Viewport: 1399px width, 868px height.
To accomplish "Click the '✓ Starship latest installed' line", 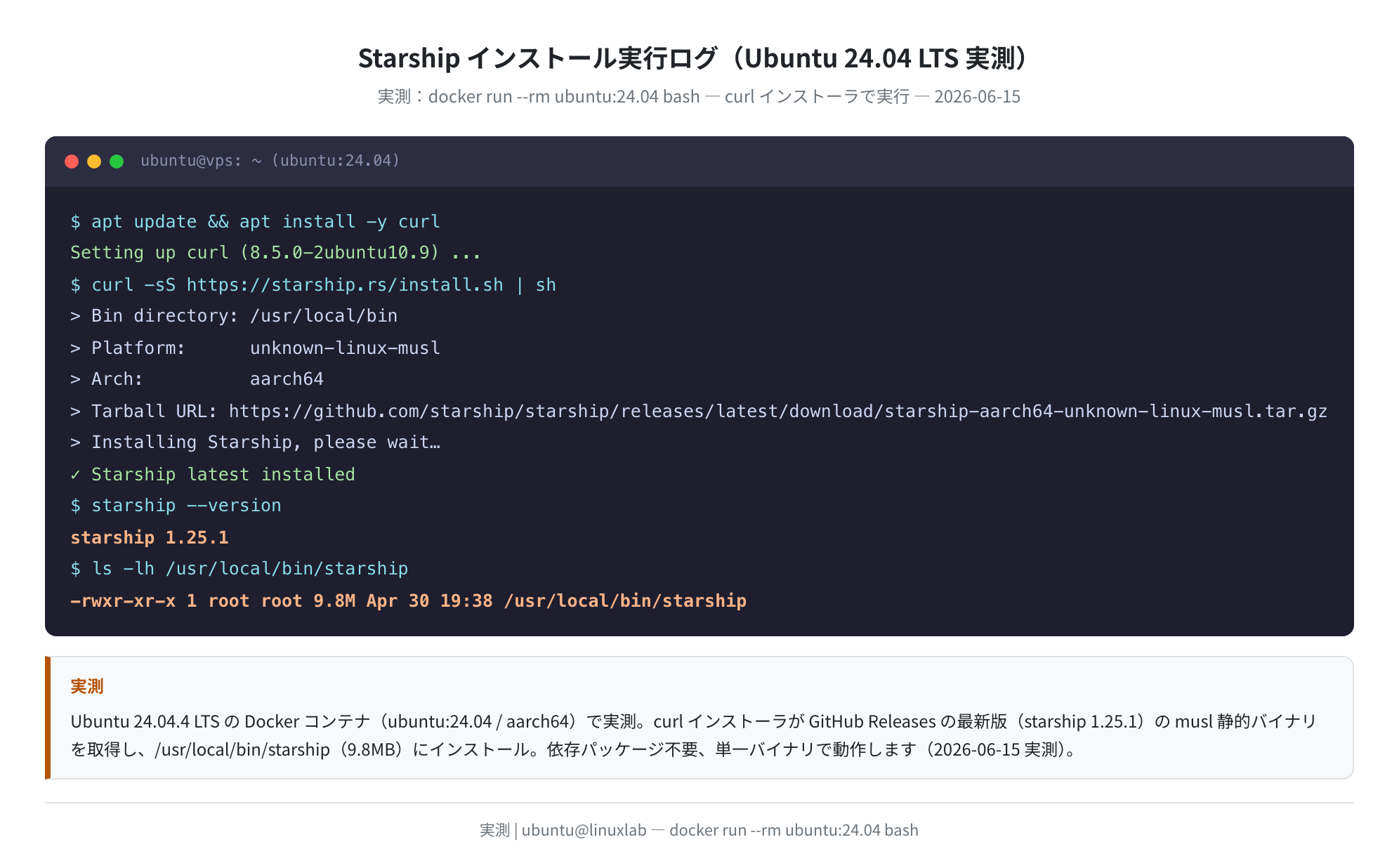I will tap(213, 474).
